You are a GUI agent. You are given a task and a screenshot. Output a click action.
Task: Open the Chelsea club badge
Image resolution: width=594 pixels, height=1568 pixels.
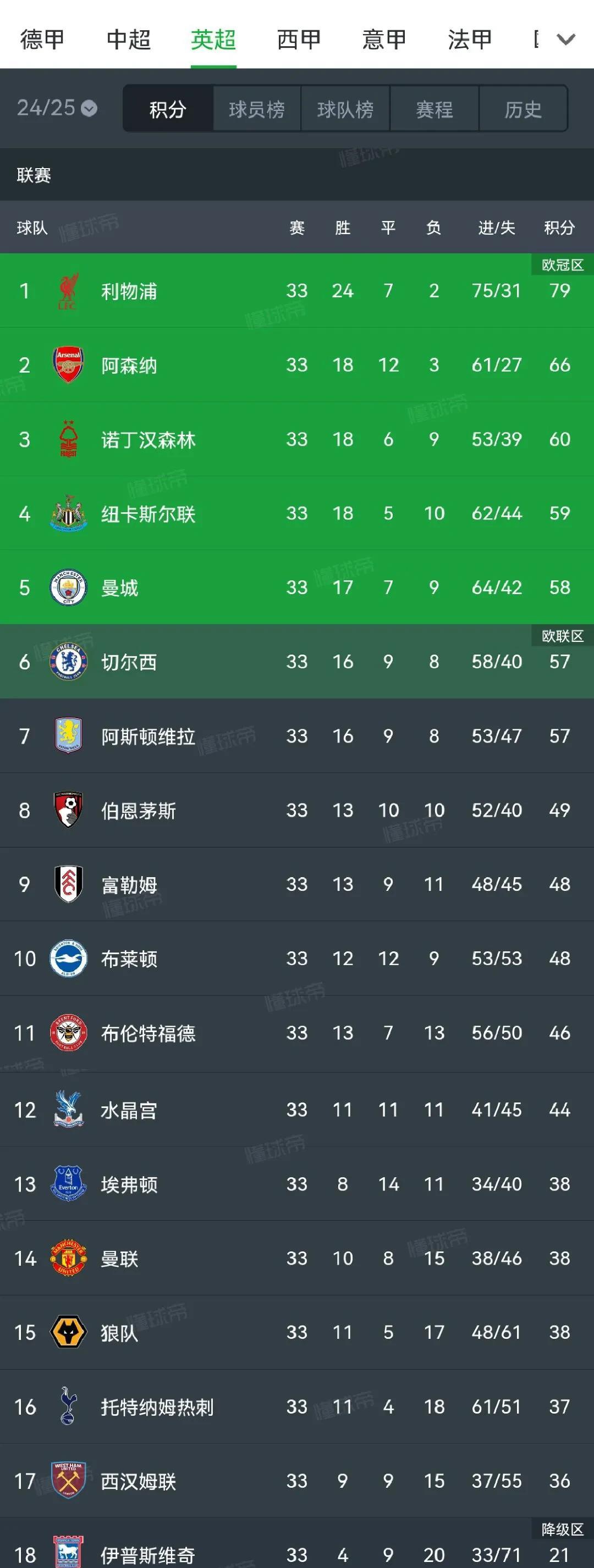(68, 662)
